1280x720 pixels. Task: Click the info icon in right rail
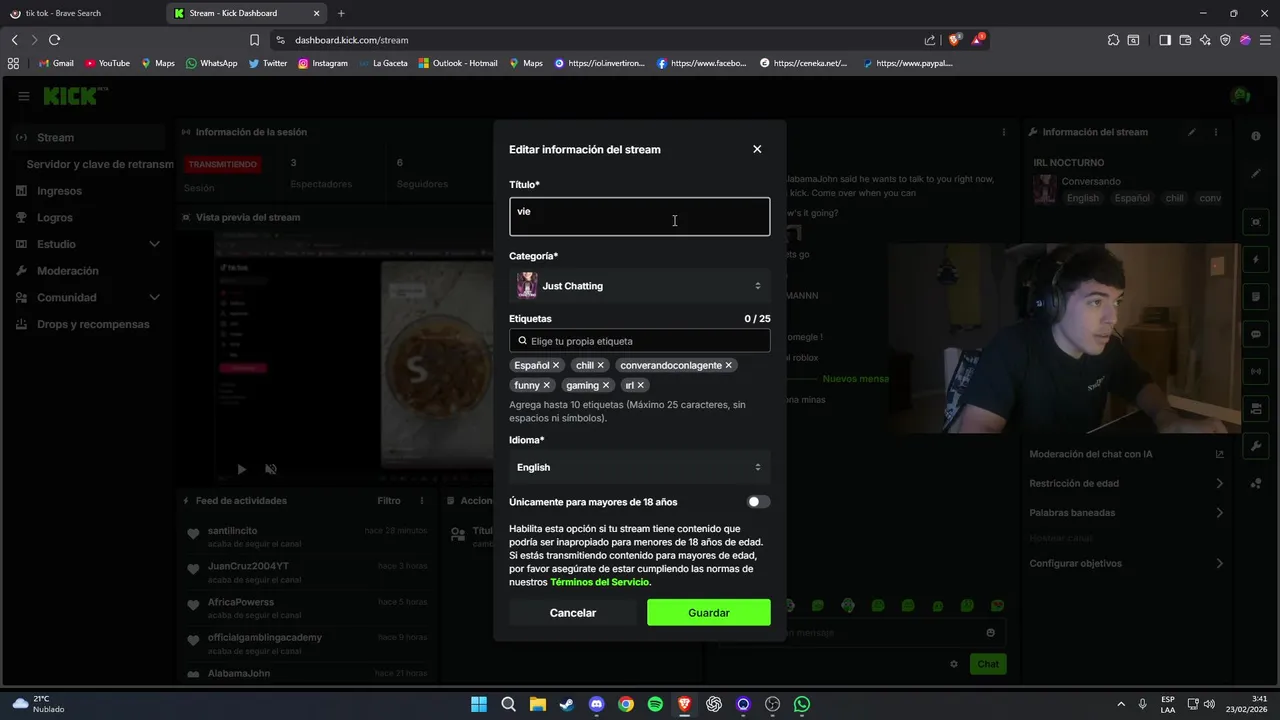click(1257, 136)
